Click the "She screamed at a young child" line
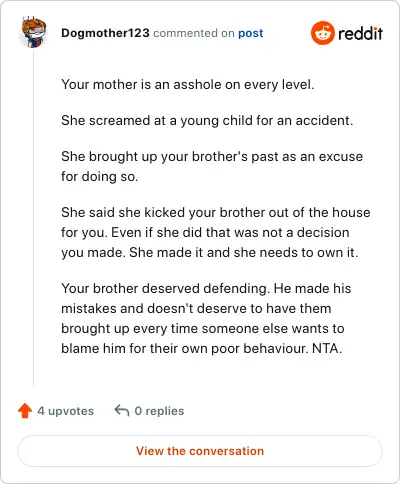 tap(207, 120)
